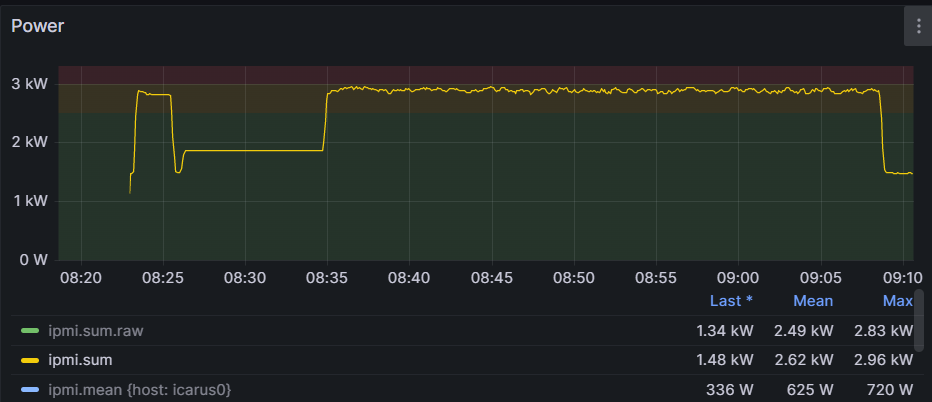The height and width of the screenshot is (402, 932).
Task: Click the 1.34 kW last value of ipmi.sum.raw
Action: click(x=725, y=330)
